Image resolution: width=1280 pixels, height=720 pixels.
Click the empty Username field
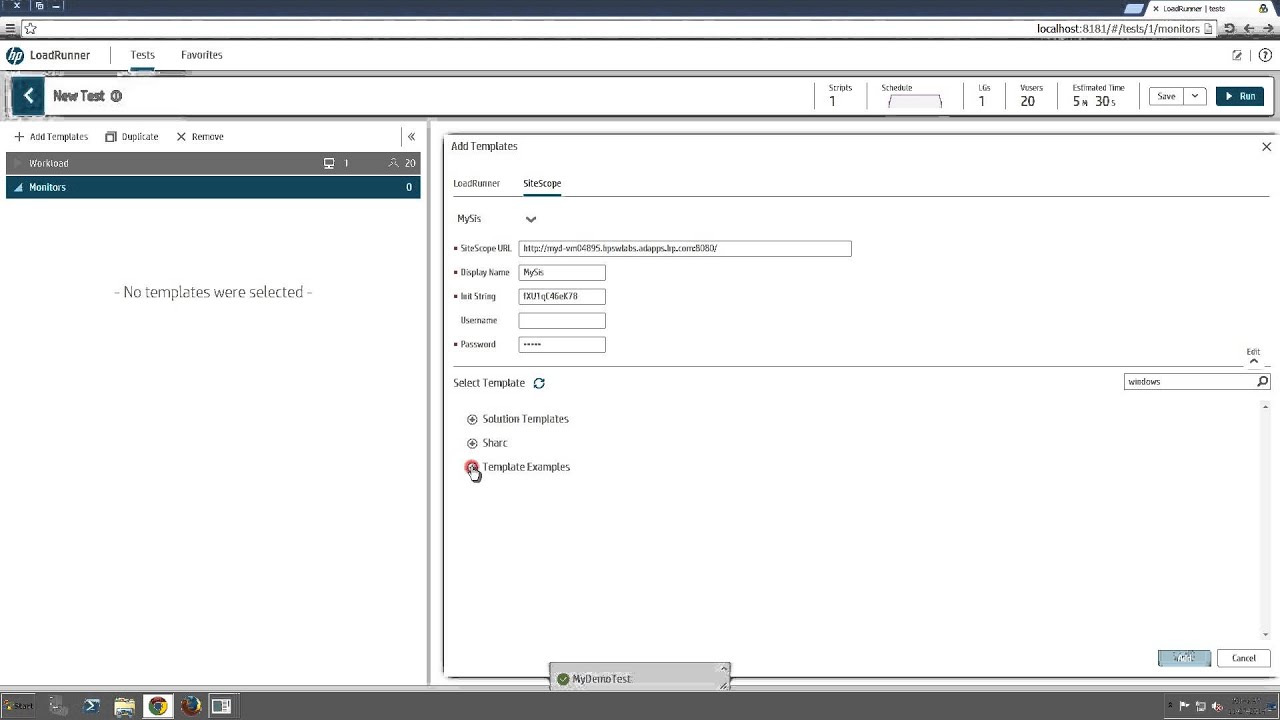click(562, 321)
